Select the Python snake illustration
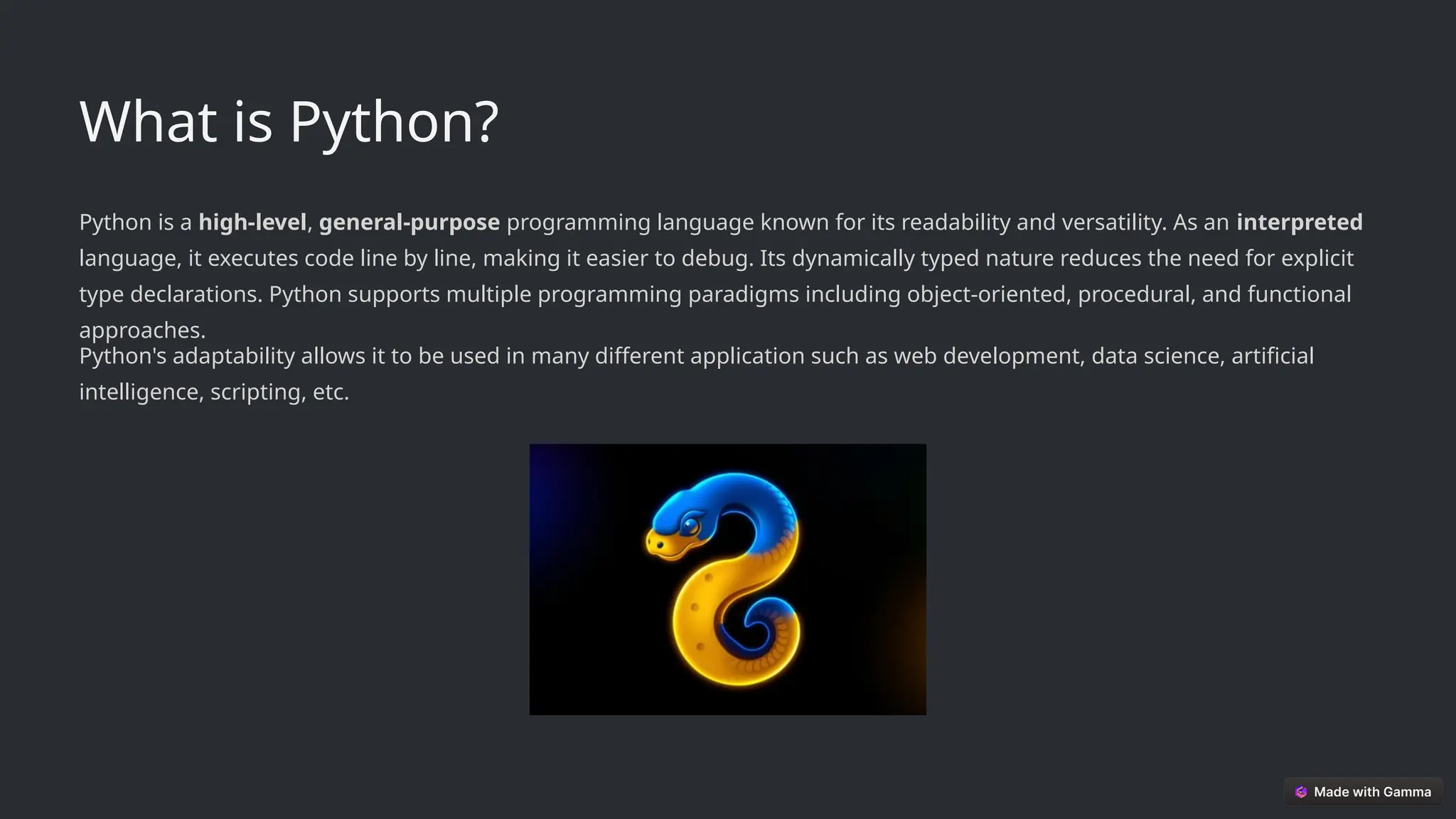Screen dimensions: 1456x819 (727, 579)
